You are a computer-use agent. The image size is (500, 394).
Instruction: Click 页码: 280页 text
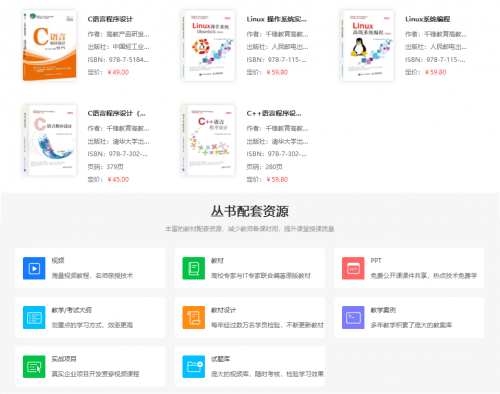click(265, 167)
